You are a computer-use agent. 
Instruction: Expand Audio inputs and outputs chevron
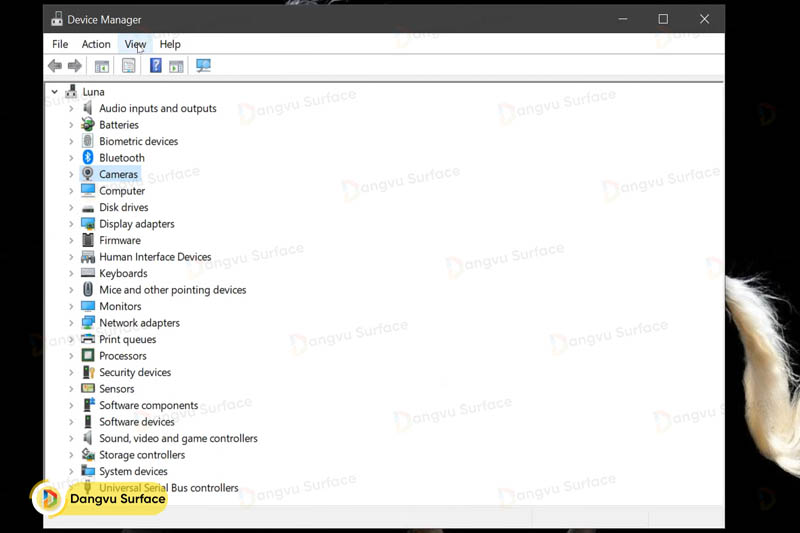coord(71,108)
